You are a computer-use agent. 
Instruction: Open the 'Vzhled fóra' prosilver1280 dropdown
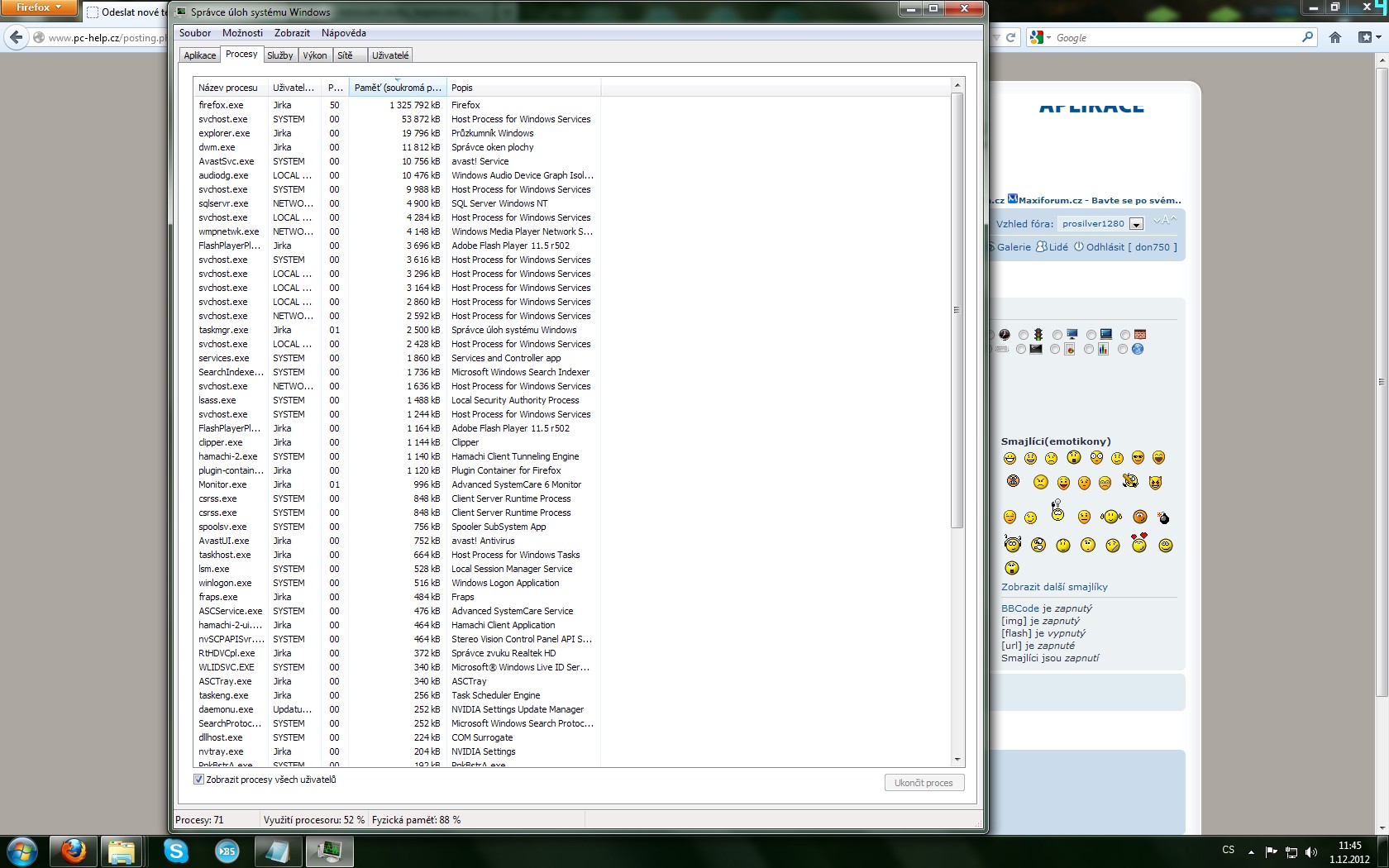pos(1136,224)
